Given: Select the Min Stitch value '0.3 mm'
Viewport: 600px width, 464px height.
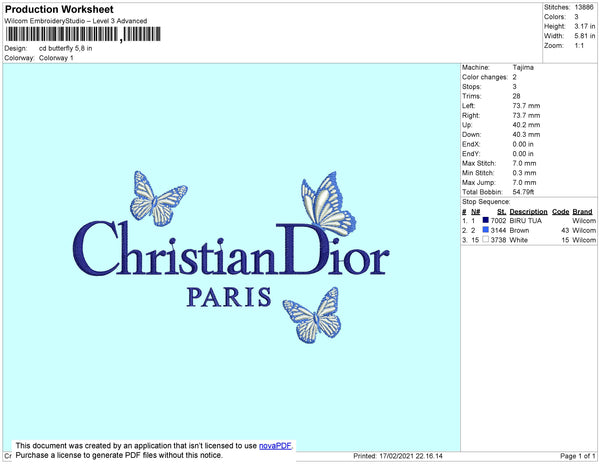Looking at the screenshot, I should click(524, 173).
